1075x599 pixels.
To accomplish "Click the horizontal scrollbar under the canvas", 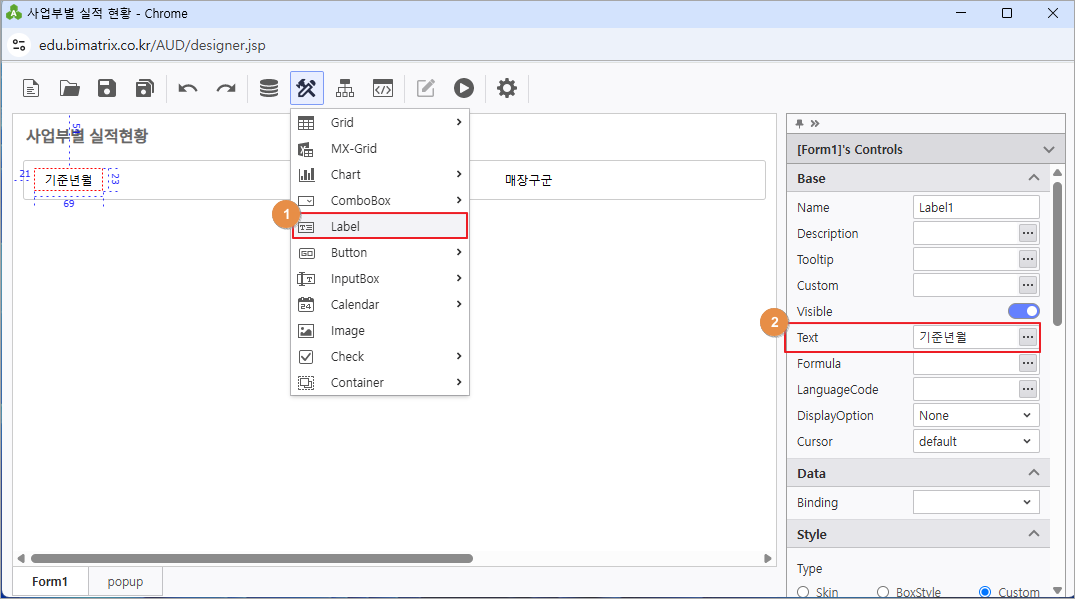I will 250,558.
